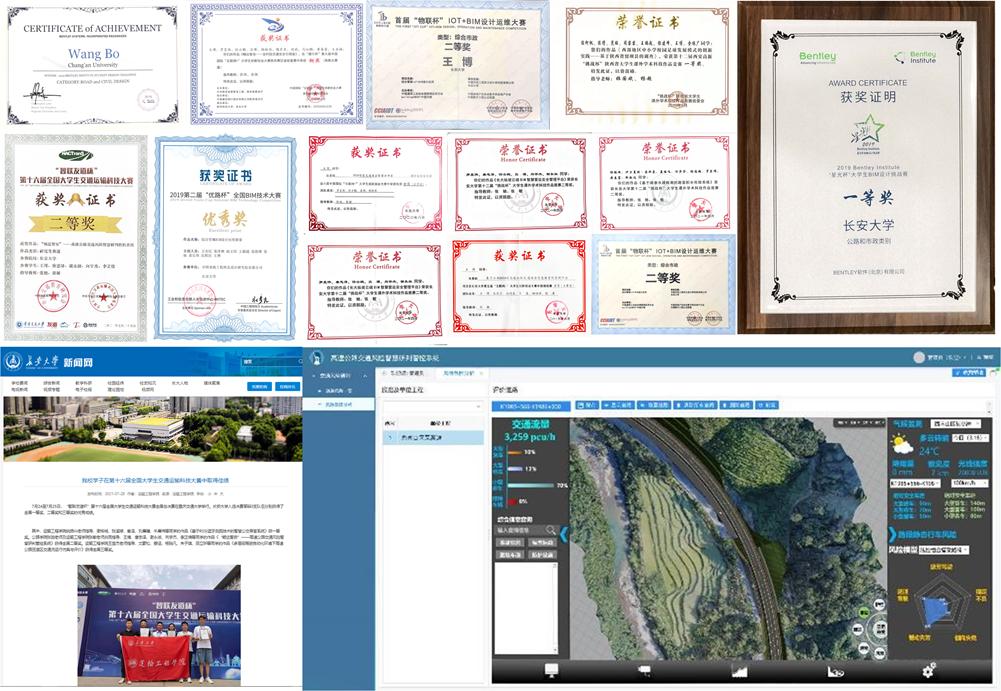Open the gears settings icon in bottom toolbar
Image resolution: width=1001 pixels, height=691 pixels.
click(x=929, y=670)
